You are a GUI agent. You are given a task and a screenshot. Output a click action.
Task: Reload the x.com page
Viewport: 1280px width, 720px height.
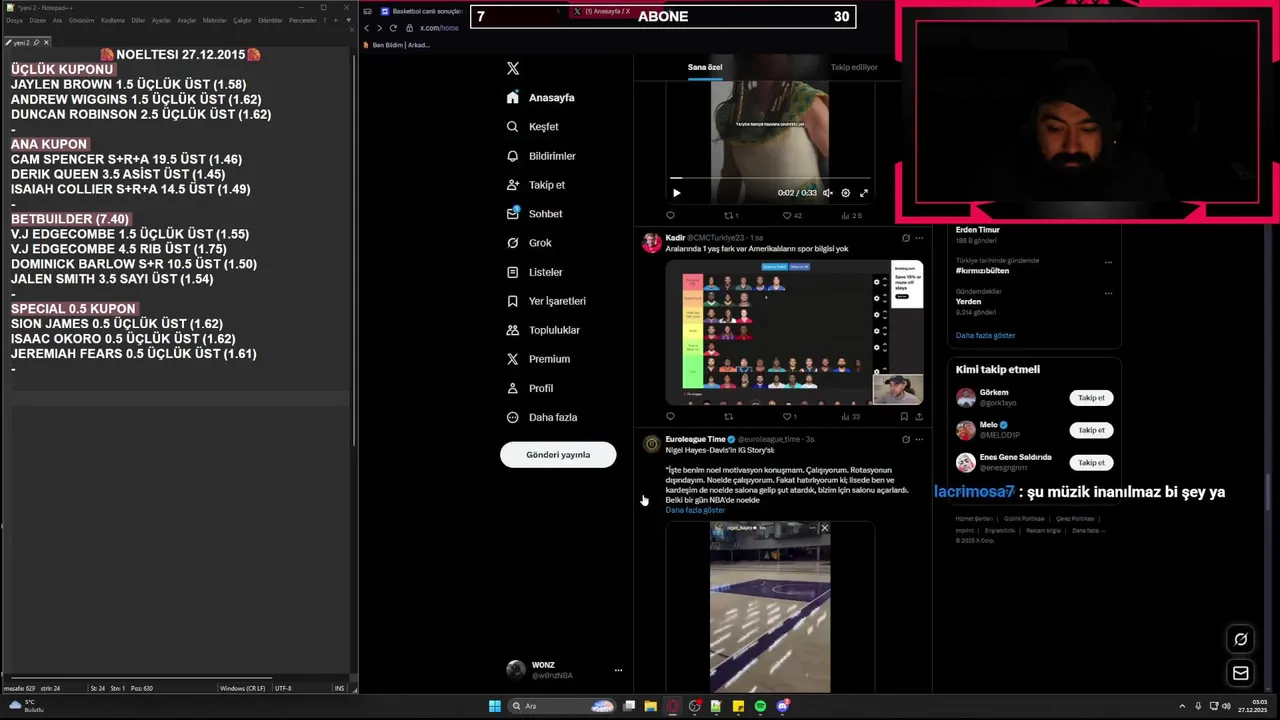(393, 28)
